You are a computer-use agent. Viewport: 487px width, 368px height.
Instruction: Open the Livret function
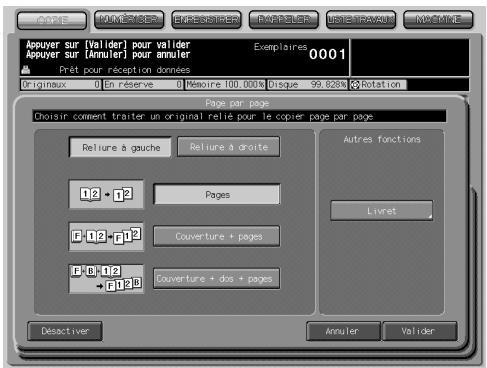[x=382, y=211]
